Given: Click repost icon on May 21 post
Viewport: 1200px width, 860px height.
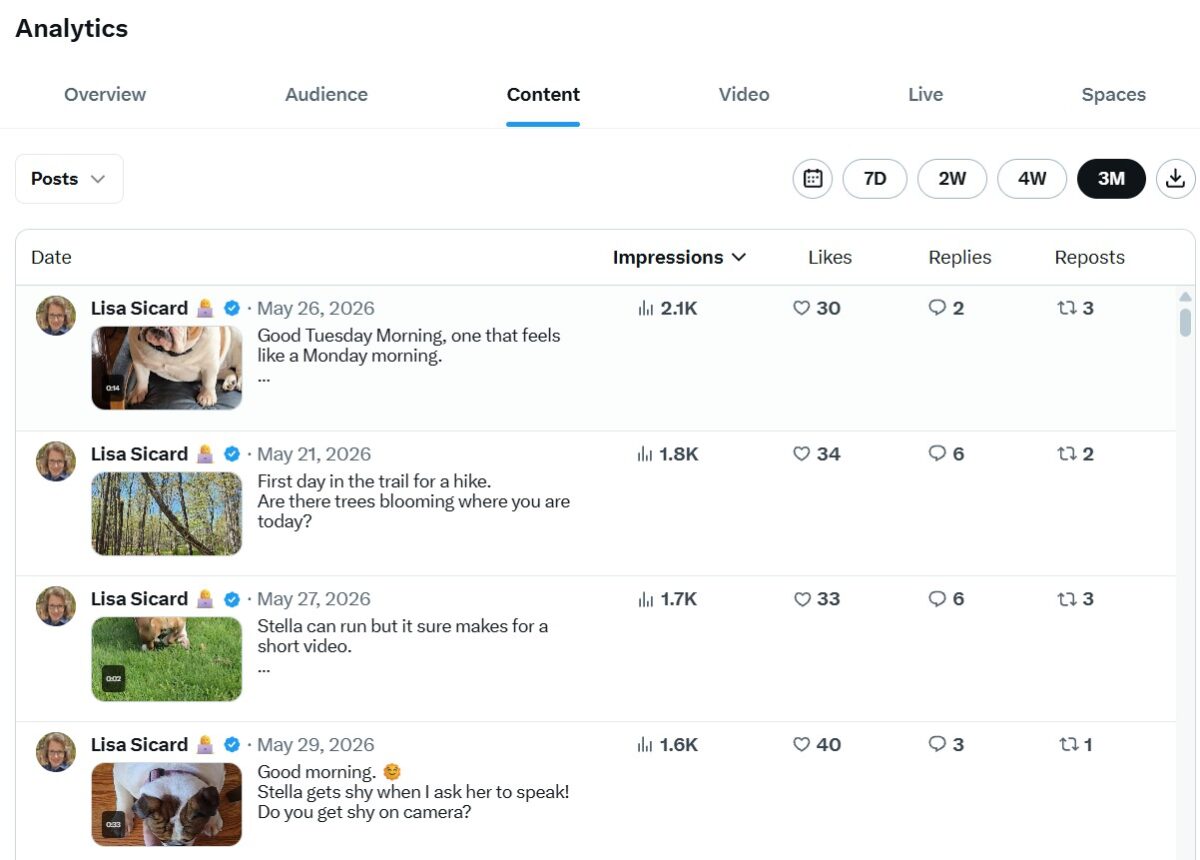Looking at the screenshot, I should tap(1067, 455).
